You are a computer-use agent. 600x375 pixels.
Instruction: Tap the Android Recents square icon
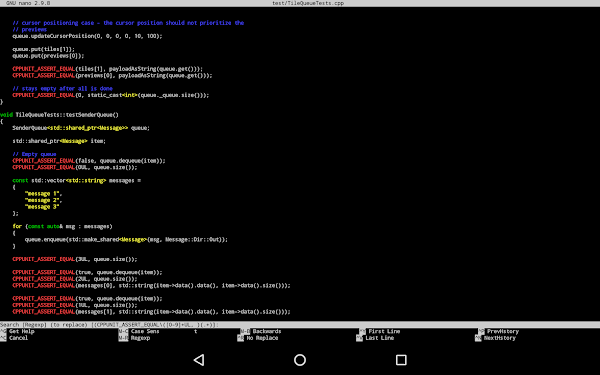click(x=401, y=360)
